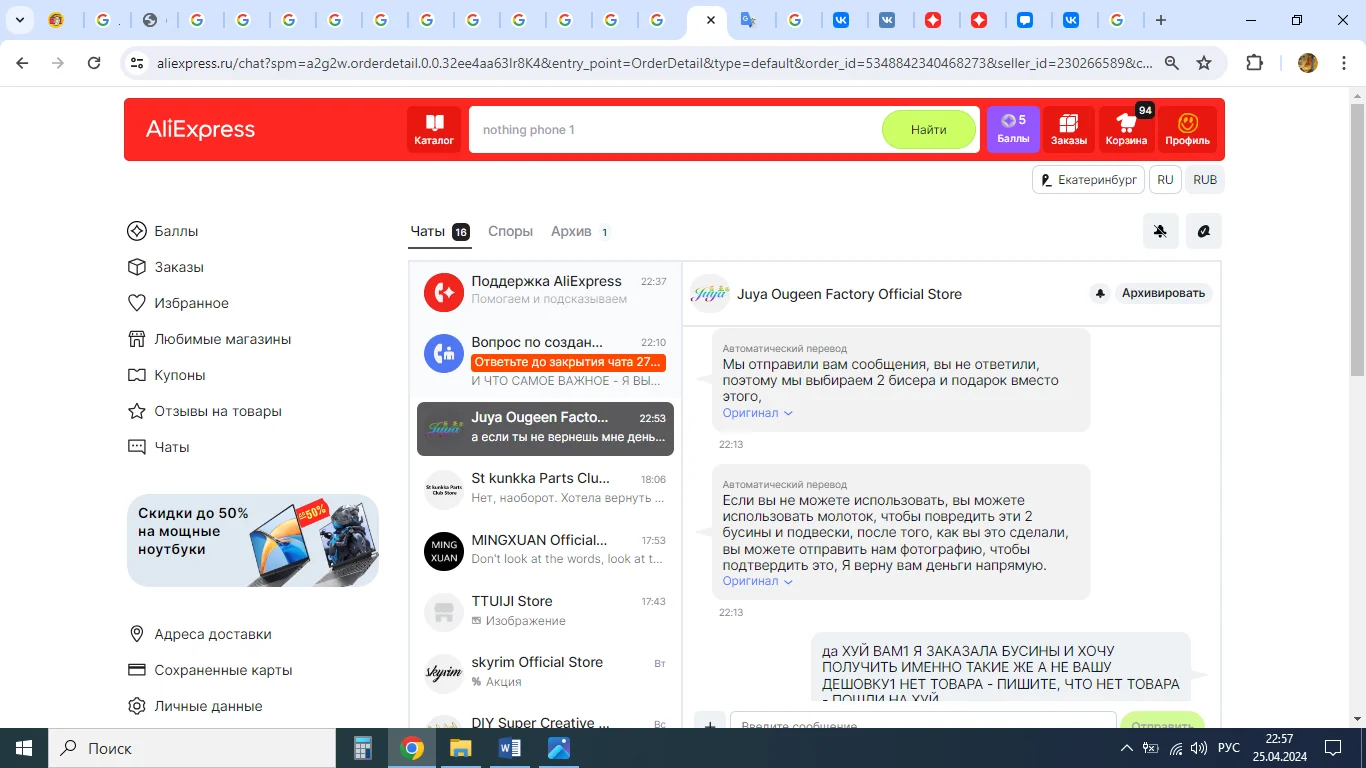Open Личные данные settings in sidebar

click(195, 706)
